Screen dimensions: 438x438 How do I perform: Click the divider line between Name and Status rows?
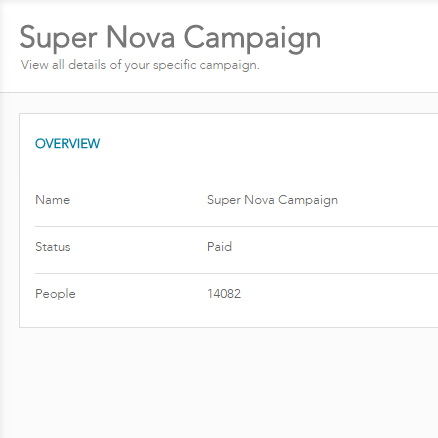point(236,226)
